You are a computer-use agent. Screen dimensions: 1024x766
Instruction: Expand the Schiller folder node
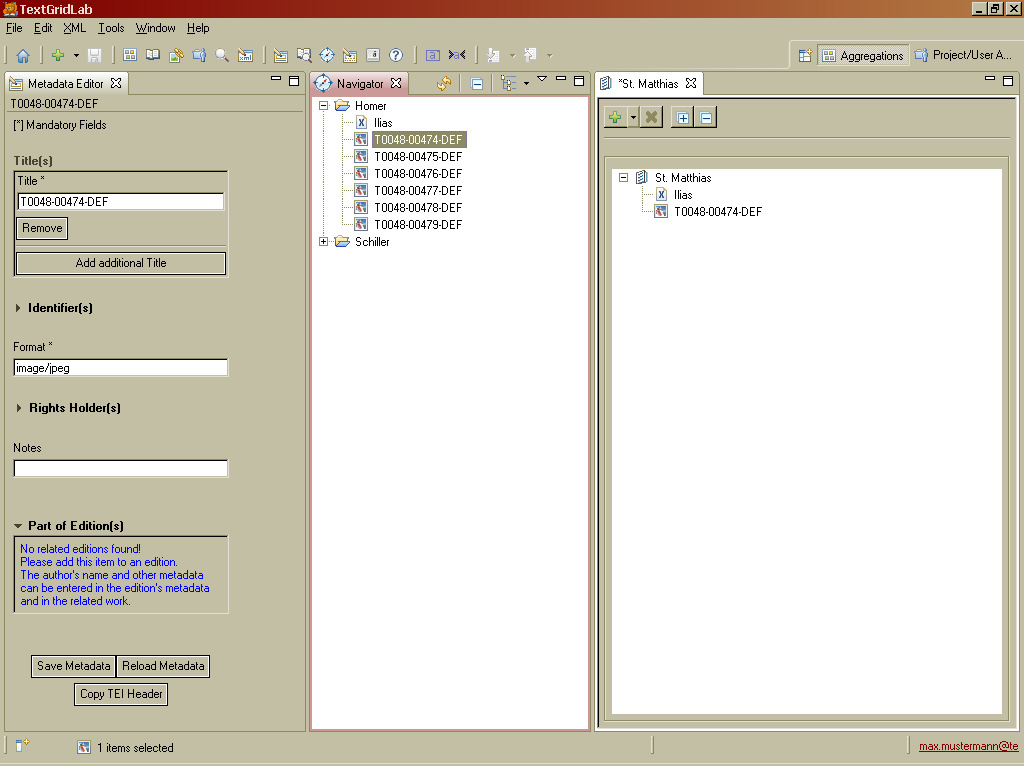(324, 242)
